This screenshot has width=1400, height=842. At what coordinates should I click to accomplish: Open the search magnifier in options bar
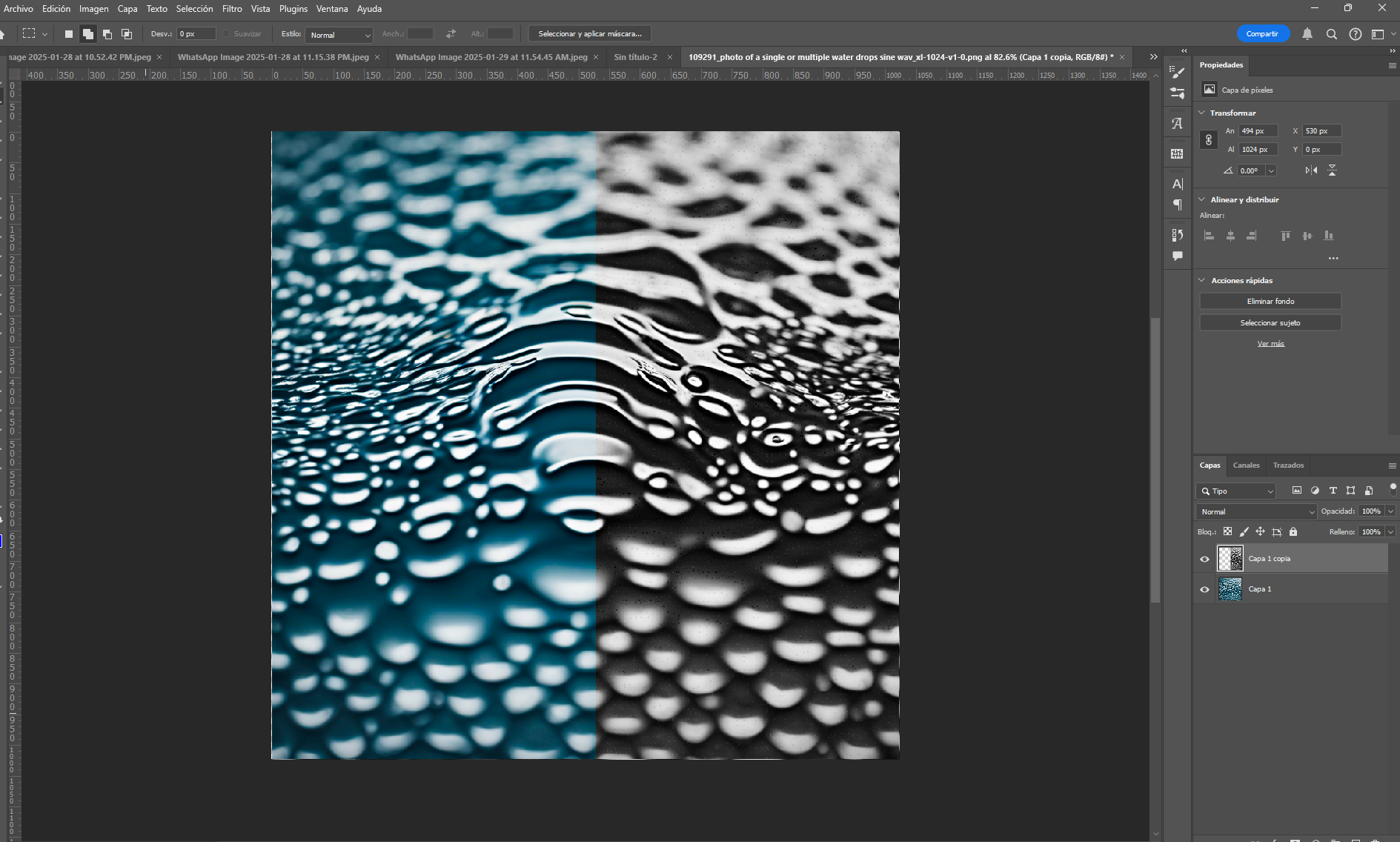pyautogui.click(x=1332, y=34)
